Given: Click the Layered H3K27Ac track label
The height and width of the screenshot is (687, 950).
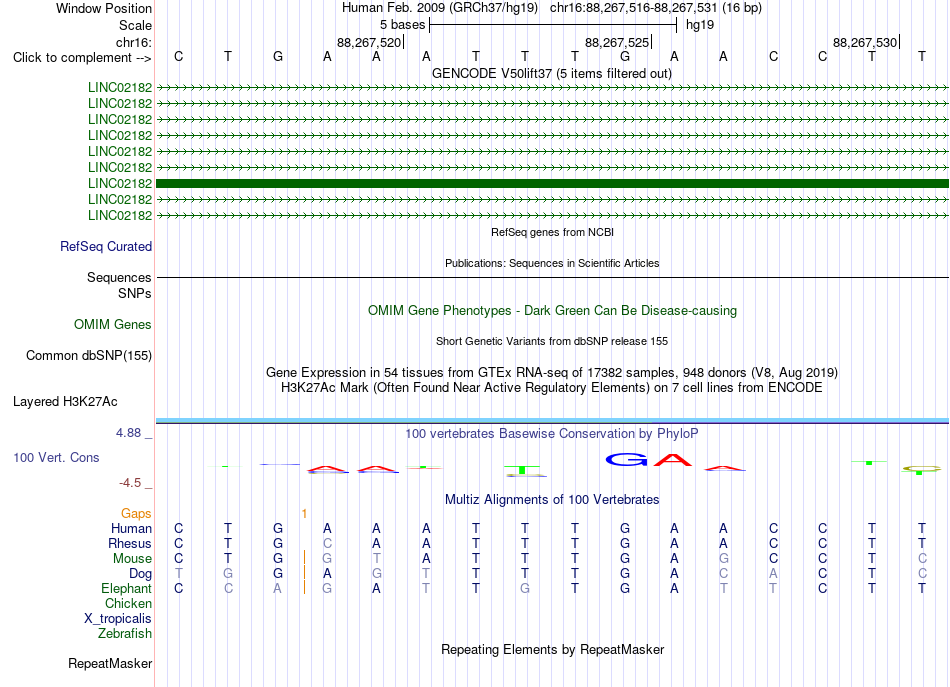Looking at the screenshot, I should coord(65,402).
